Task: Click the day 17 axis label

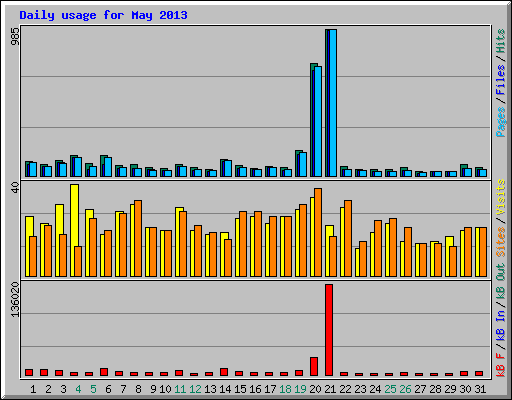Action: pos(270,389)
